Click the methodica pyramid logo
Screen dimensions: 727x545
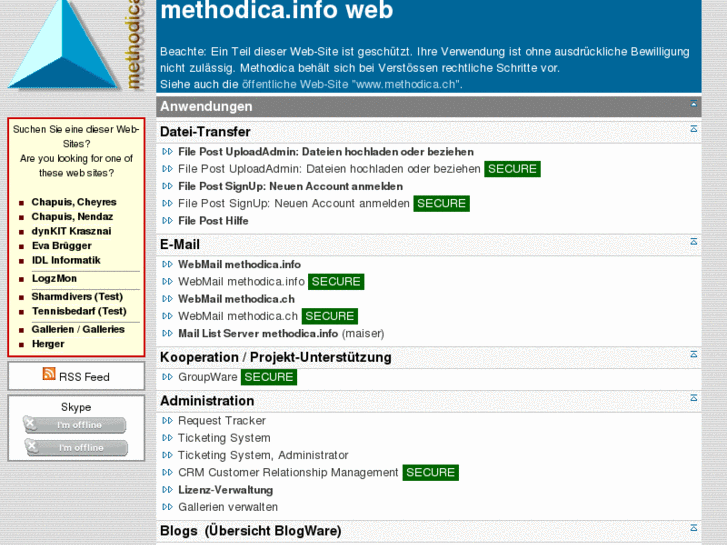[x=63, y=44]
